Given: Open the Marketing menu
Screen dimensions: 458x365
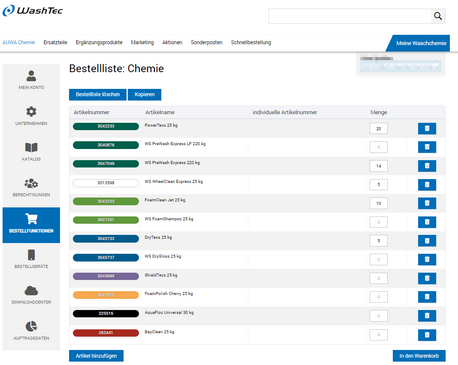Looking at the screenshot, I should [142, 42].
